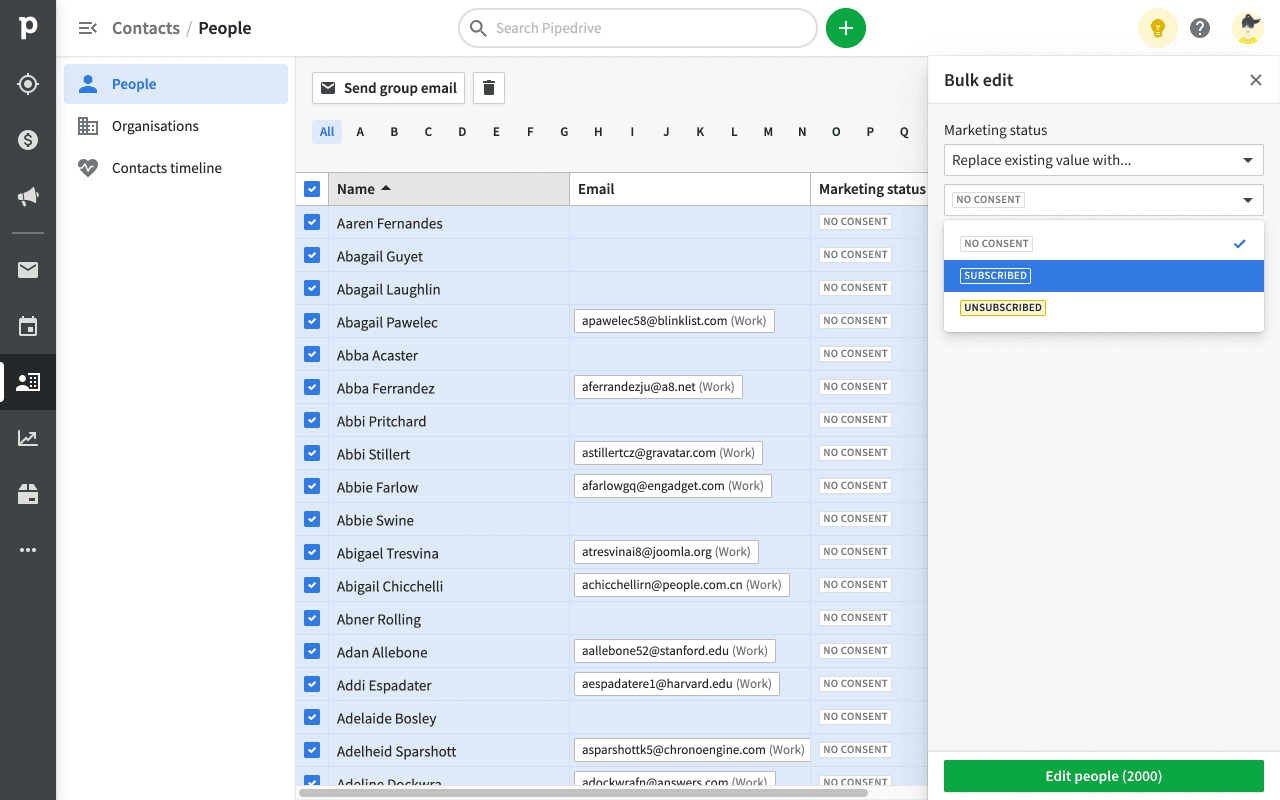Click the green plus add button
This screenshot has width=1280, height=800.
click(846, 28)
